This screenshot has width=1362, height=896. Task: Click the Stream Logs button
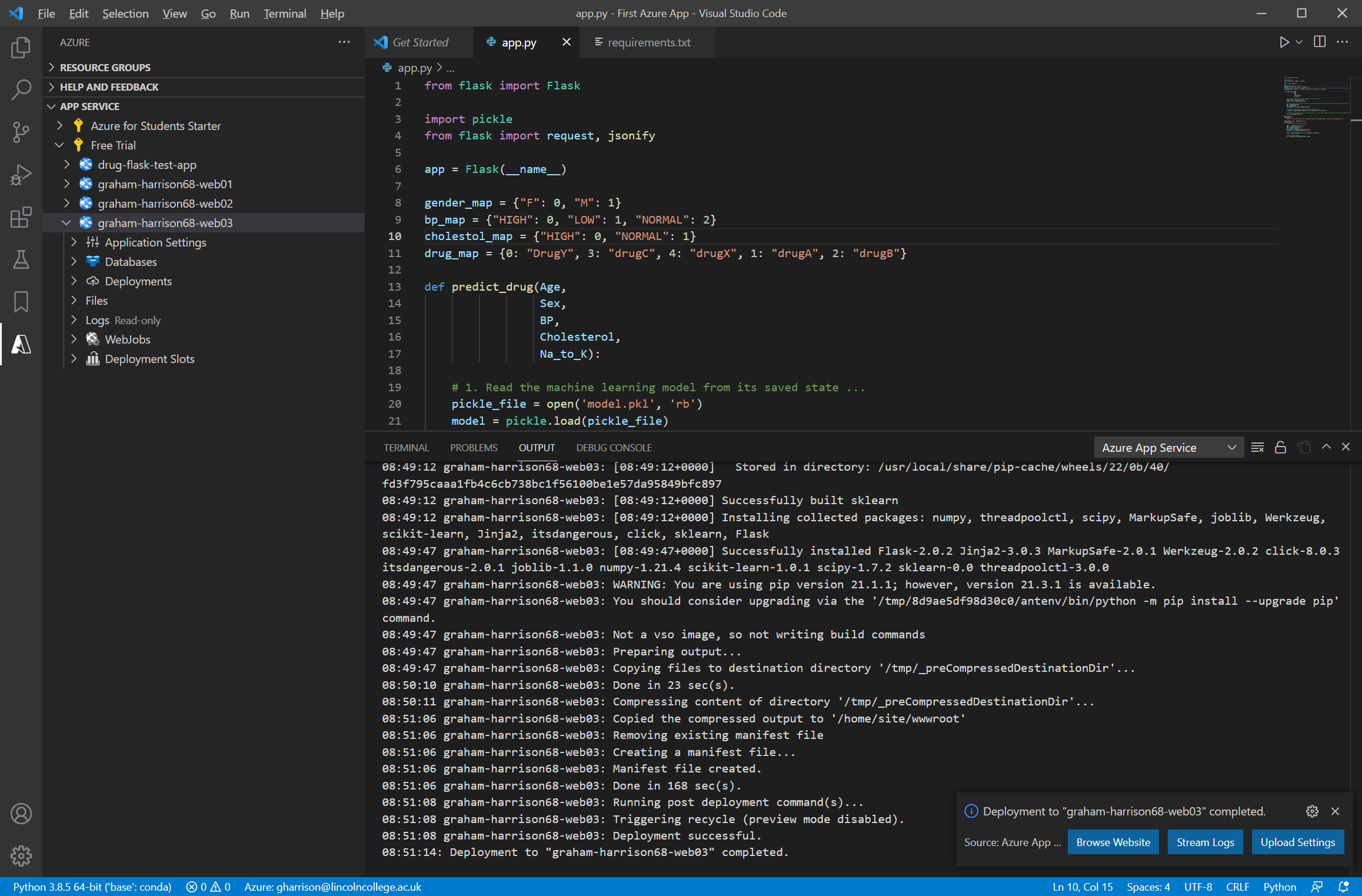click(1205, 842)
